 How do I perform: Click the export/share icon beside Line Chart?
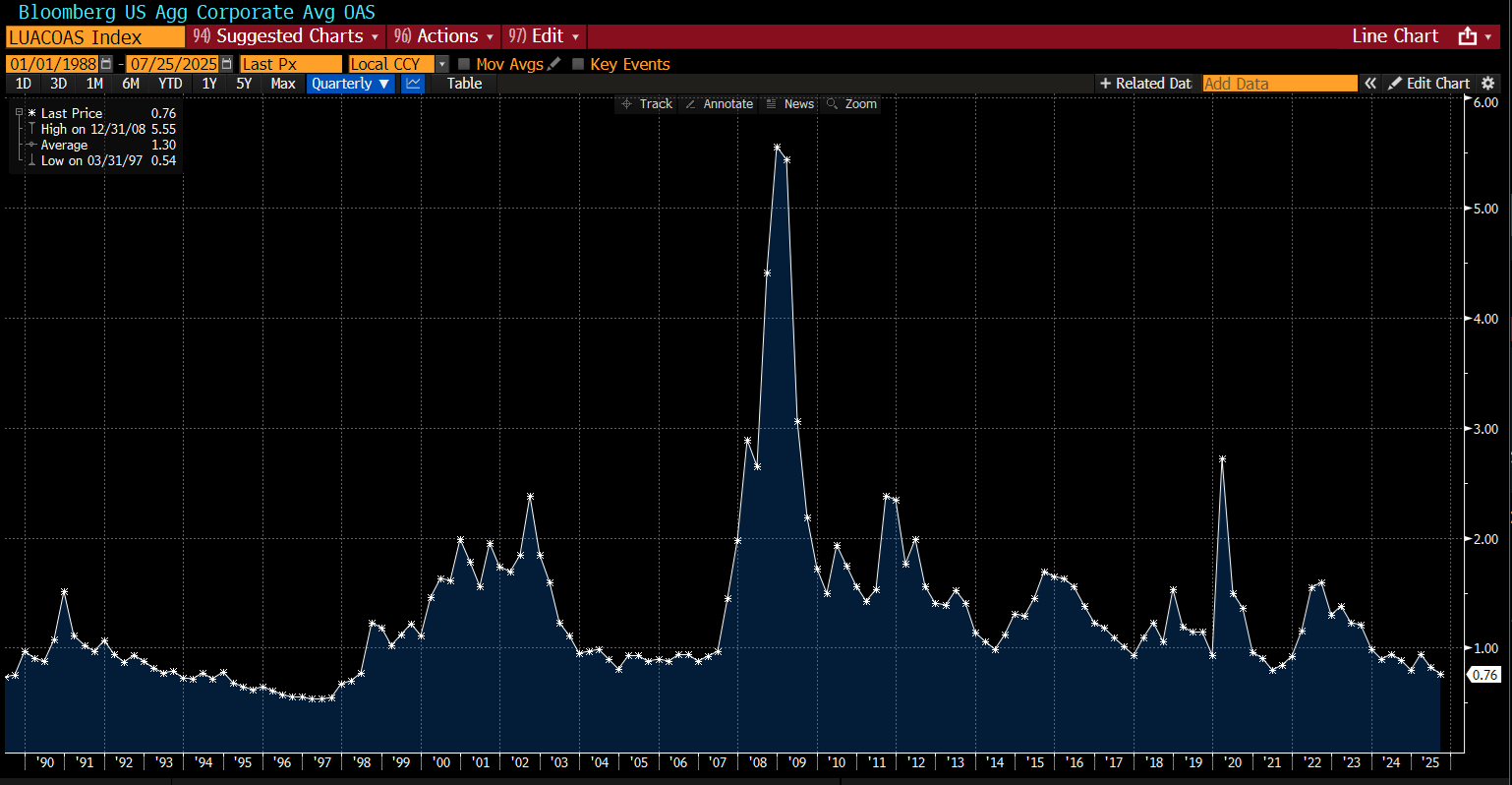tap(1468, 36)
